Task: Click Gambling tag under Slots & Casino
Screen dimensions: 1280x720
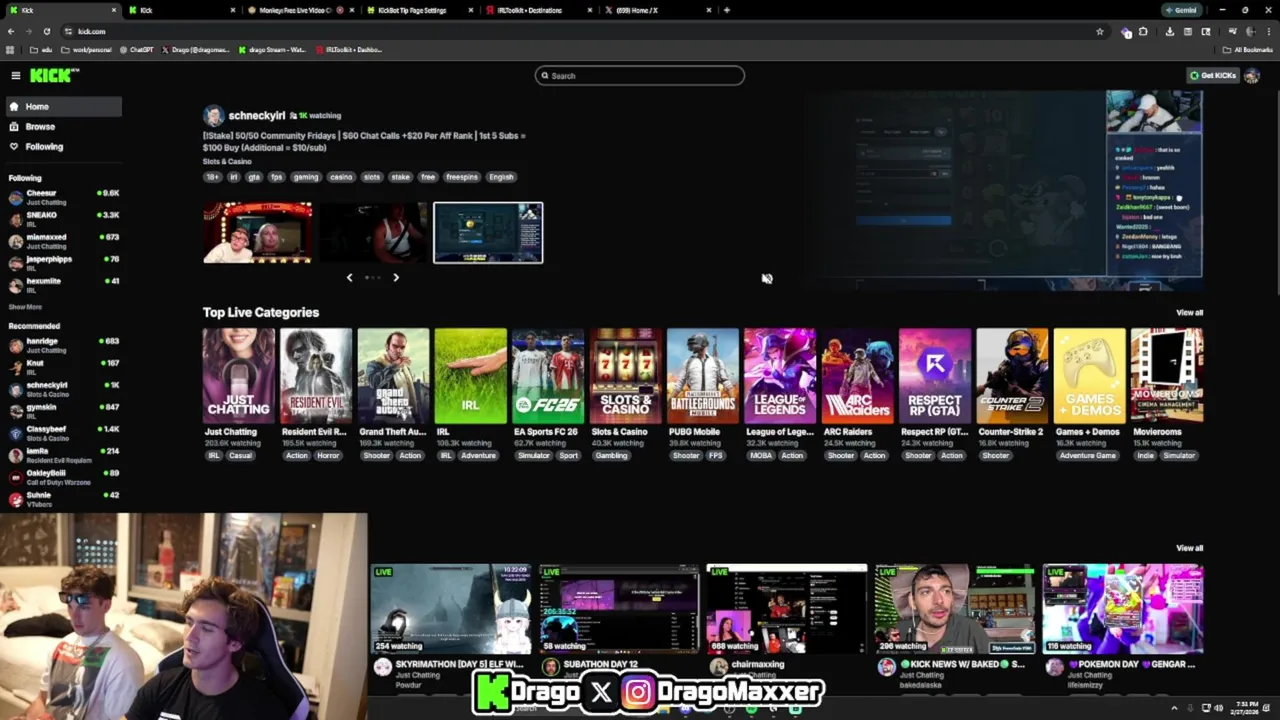Action: coord(611,456)
